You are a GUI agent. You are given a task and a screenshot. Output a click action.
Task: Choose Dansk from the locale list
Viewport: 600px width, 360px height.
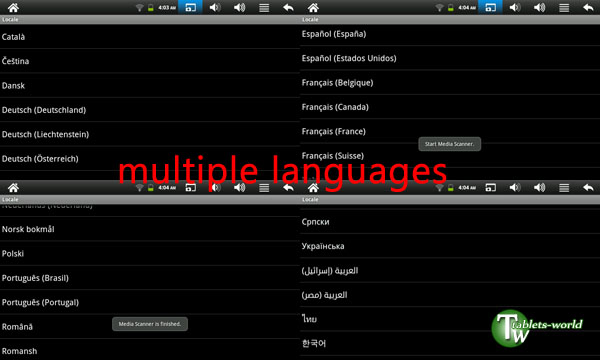click(x=150, y=85)
